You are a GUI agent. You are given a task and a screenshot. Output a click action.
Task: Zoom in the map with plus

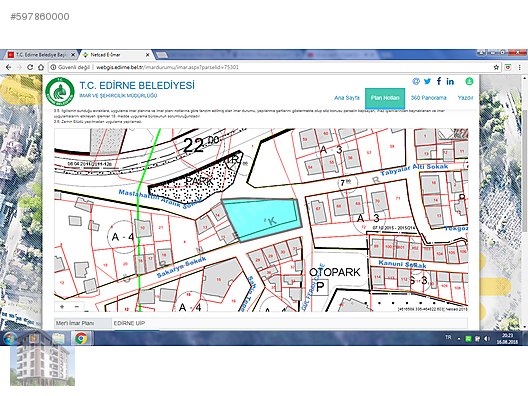coord(62,306)
